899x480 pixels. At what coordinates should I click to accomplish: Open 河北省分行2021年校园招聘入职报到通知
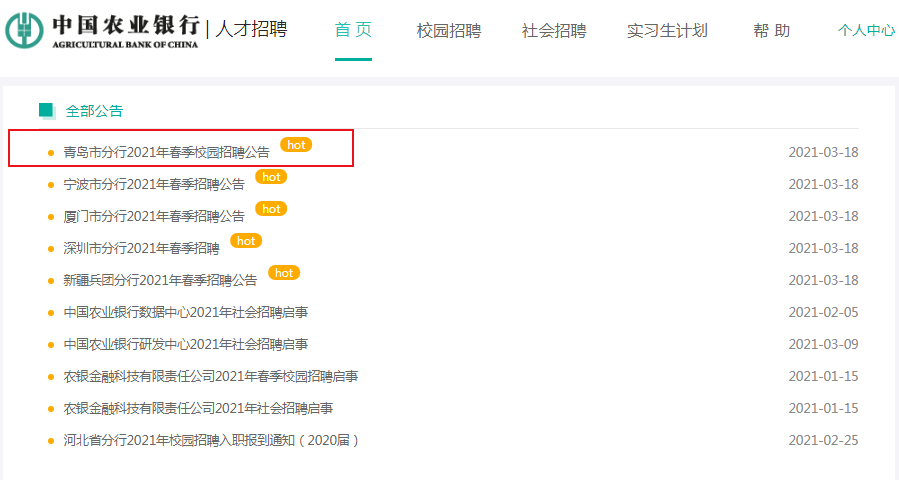[211, 440]
